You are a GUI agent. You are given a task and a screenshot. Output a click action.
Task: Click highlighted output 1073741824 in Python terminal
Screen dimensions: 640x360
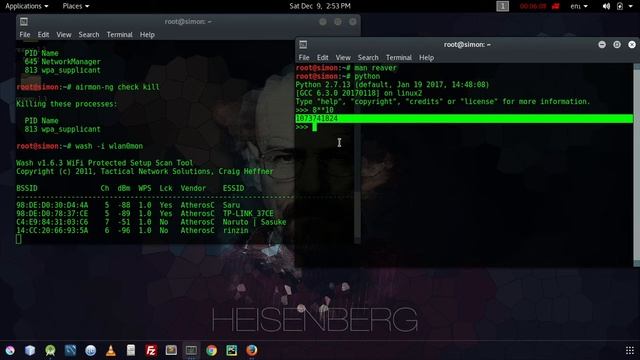pyautogui.click(x=317, y=118)
